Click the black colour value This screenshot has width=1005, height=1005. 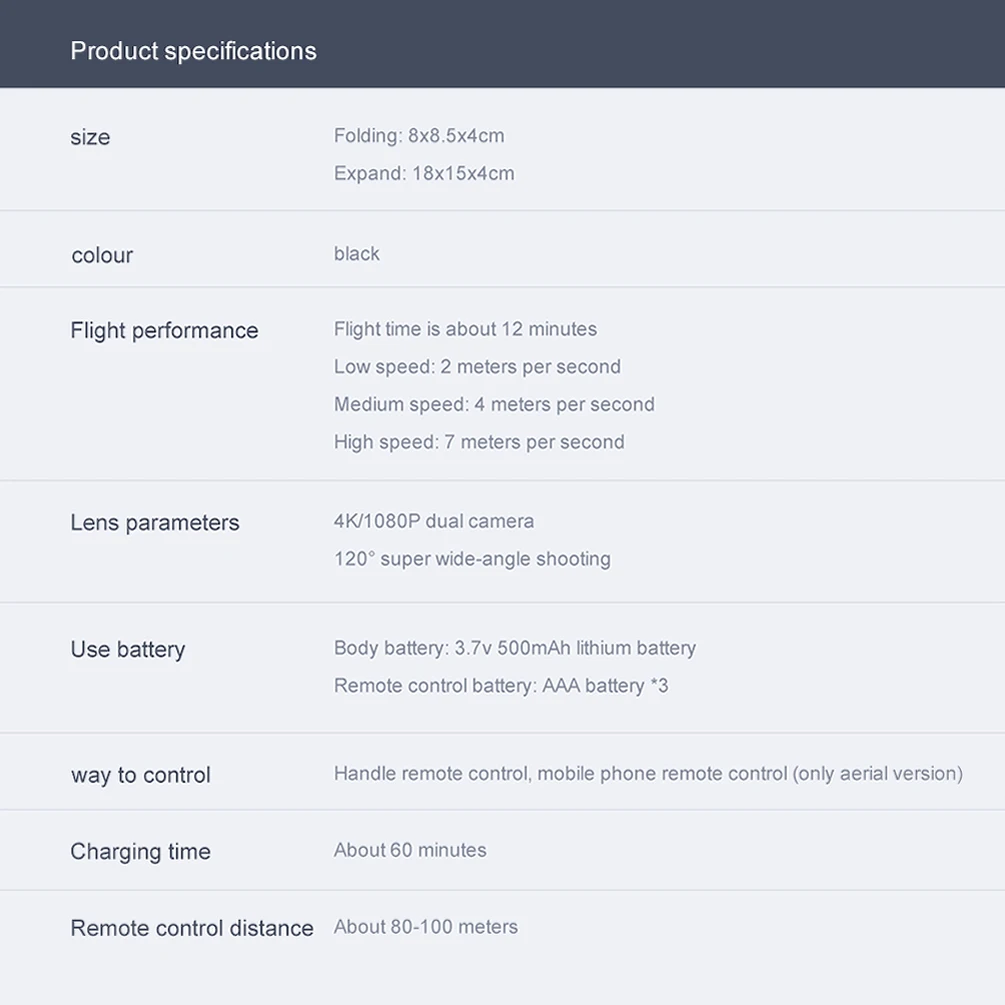pos(357,253)
